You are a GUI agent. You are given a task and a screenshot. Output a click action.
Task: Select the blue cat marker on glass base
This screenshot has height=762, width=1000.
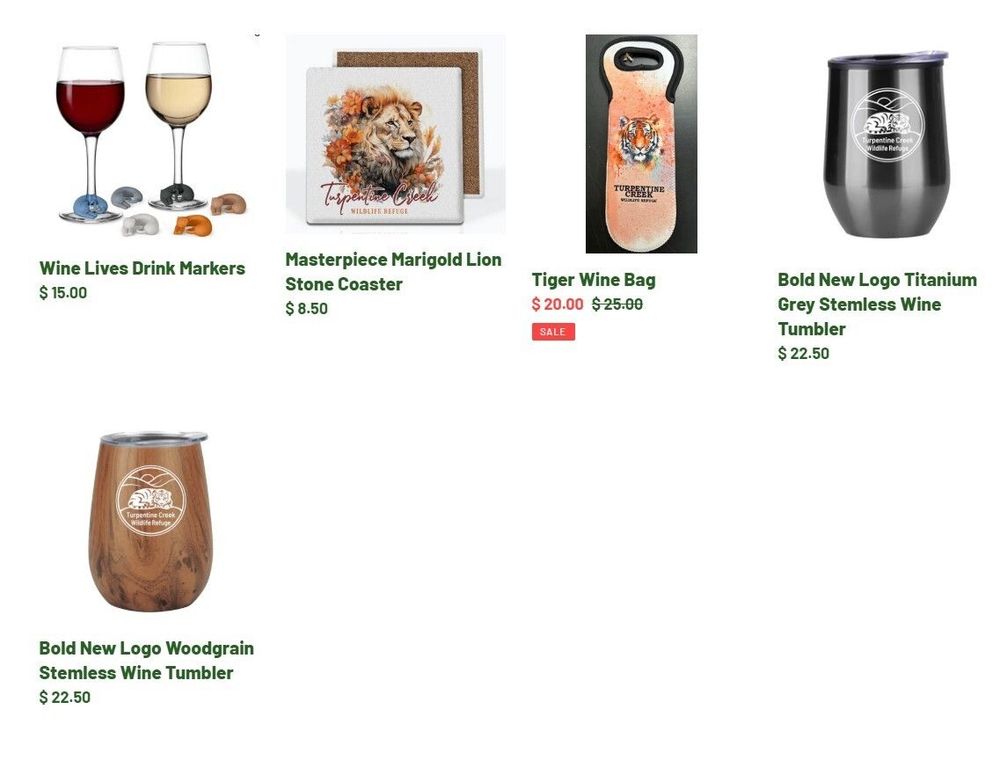click(x=90, y=206)
